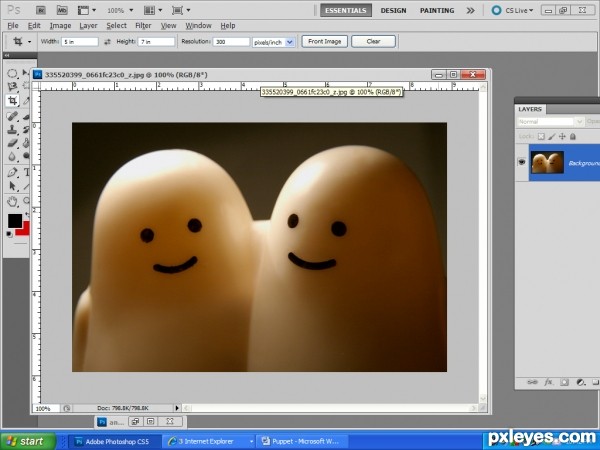Select the Clone Stamp tool

coord(12,129)
